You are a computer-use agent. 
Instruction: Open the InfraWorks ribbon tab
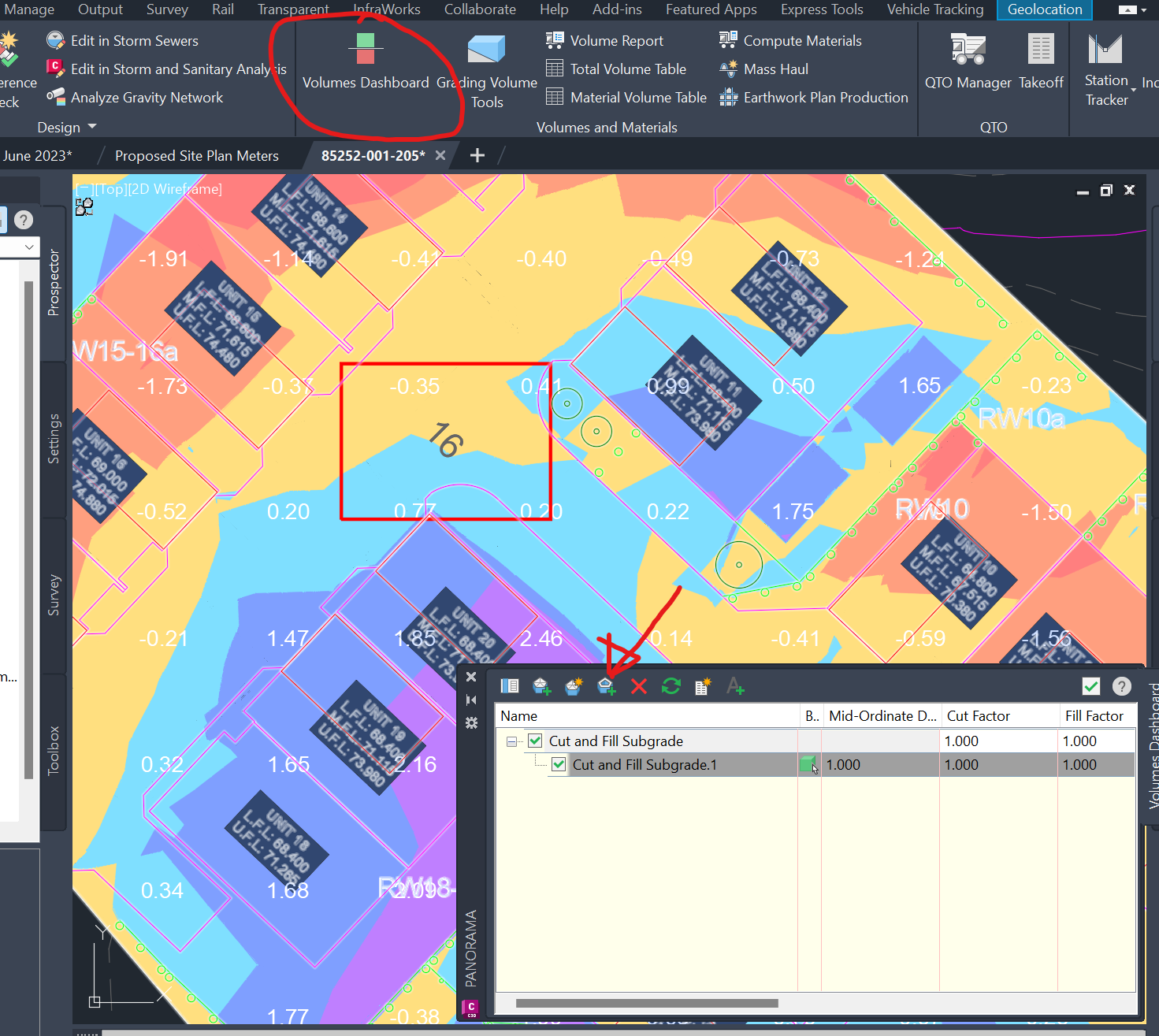coord(387,9)
